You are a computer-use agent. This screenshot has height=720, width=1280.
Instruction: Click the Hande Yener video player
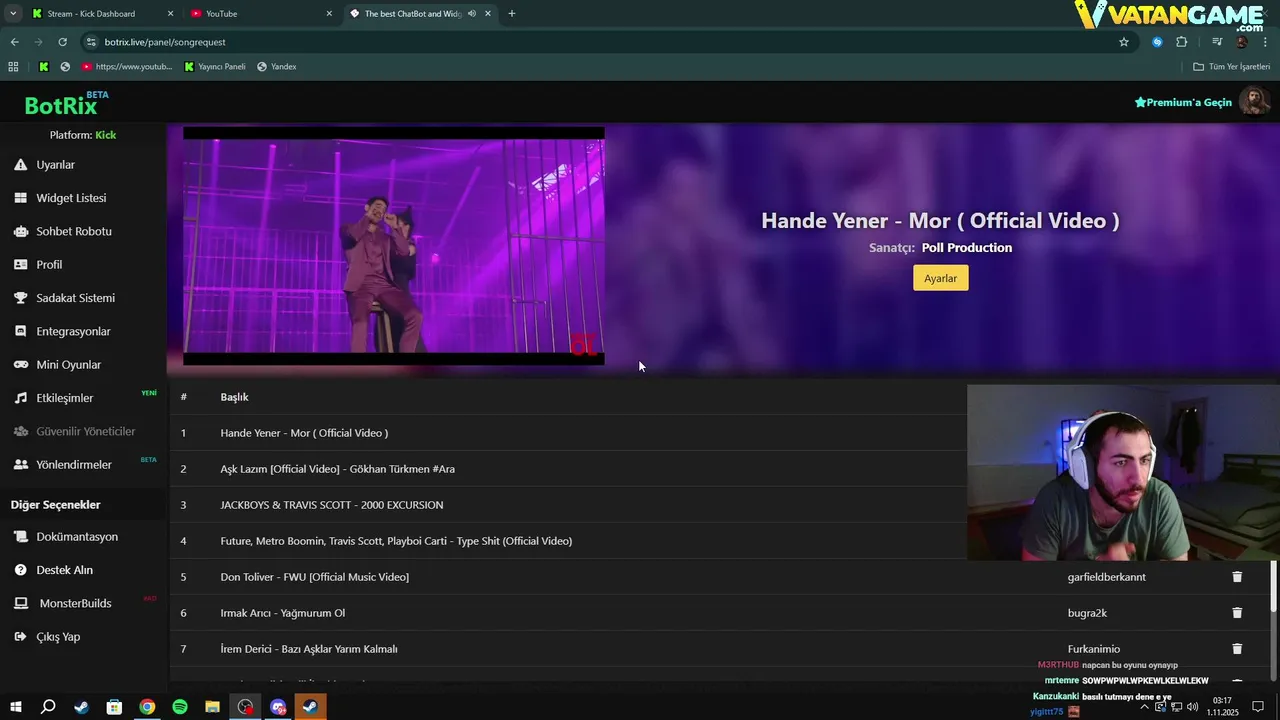(x=393, y=246)
